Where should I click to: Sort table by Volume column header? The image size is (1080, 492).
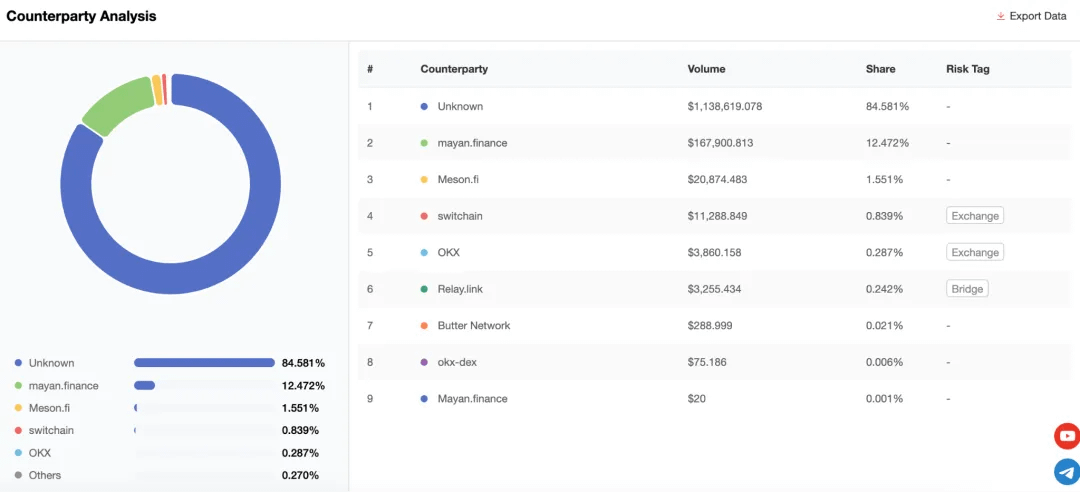tap(706, 69)
